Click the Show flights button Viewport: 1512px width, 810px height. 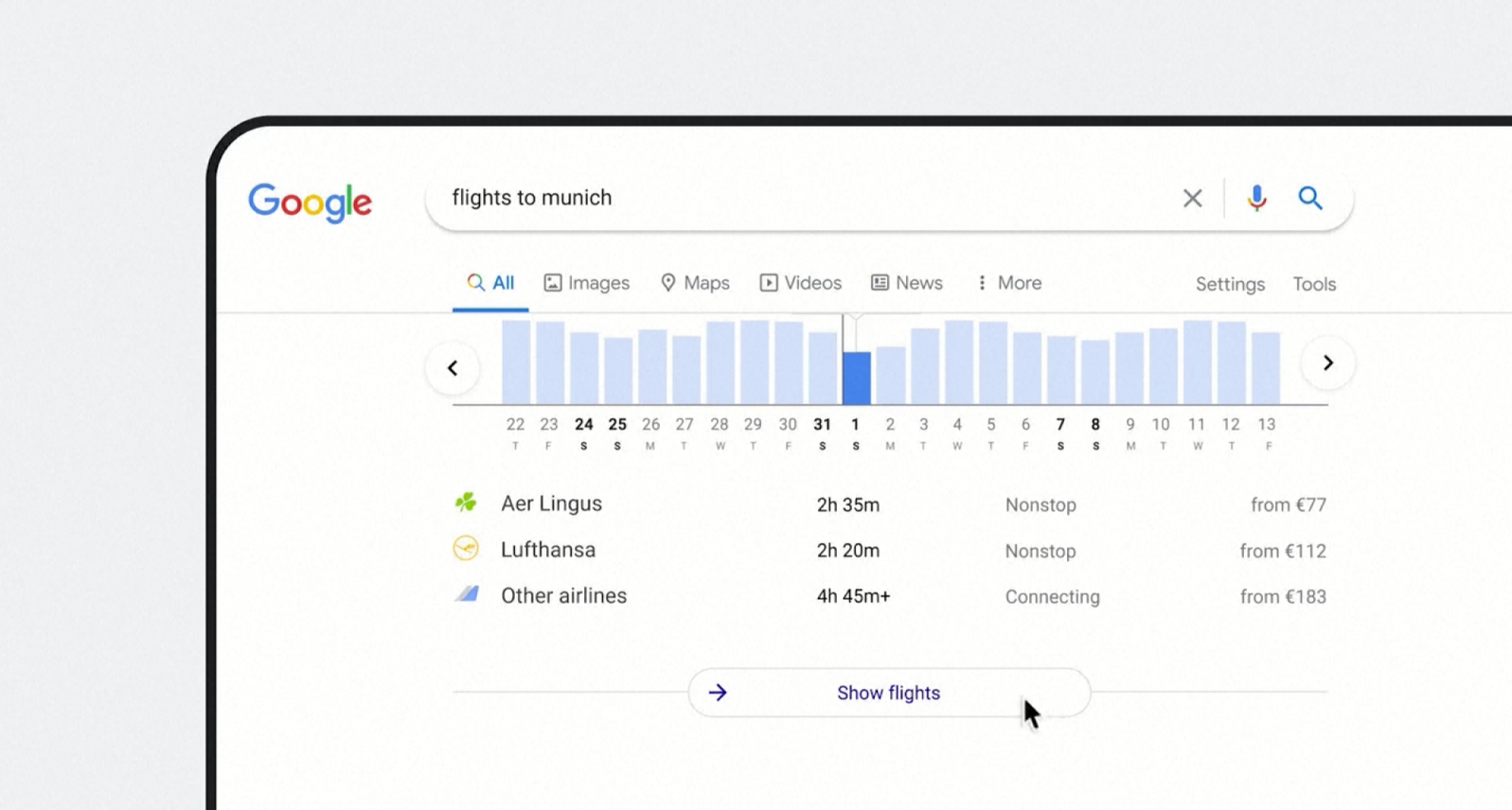889,693
